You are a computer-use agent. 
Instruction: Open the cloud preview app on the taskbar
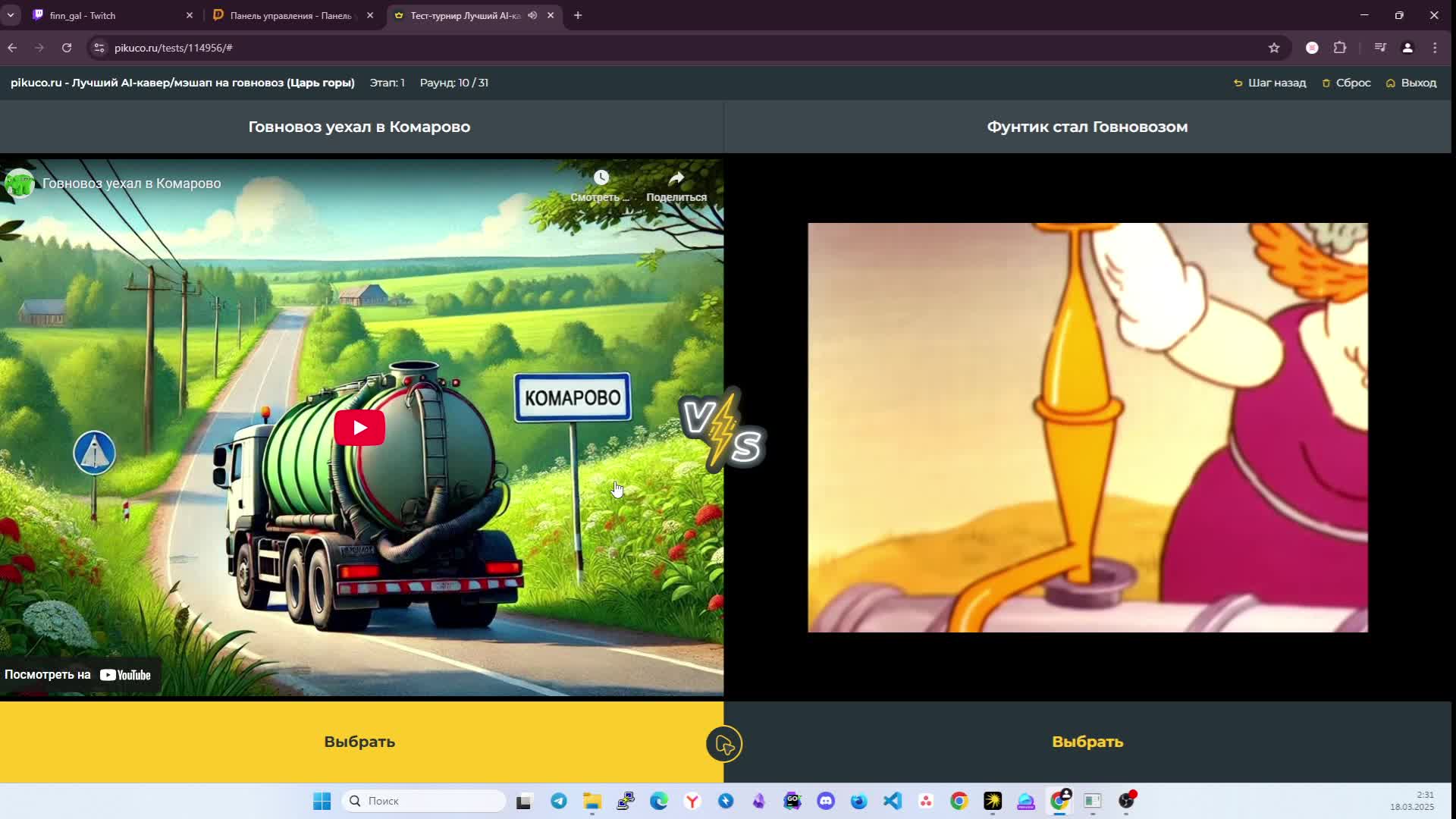[x=1026, y=801]
